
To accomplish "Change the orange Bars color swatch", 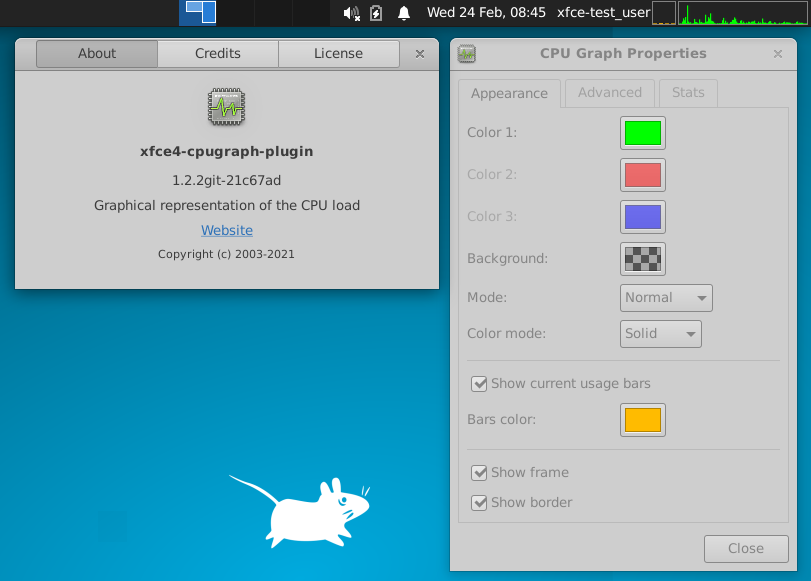I will click(x=643, y=420).
